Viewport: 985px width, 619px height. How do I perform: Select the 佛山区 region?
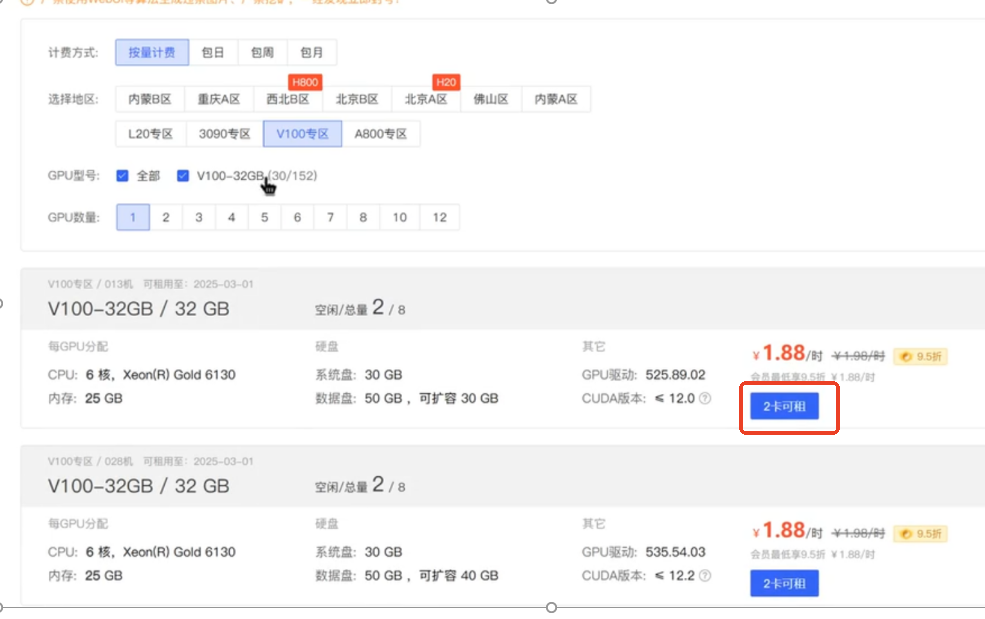pyautogui.click(x=491, y=99)
